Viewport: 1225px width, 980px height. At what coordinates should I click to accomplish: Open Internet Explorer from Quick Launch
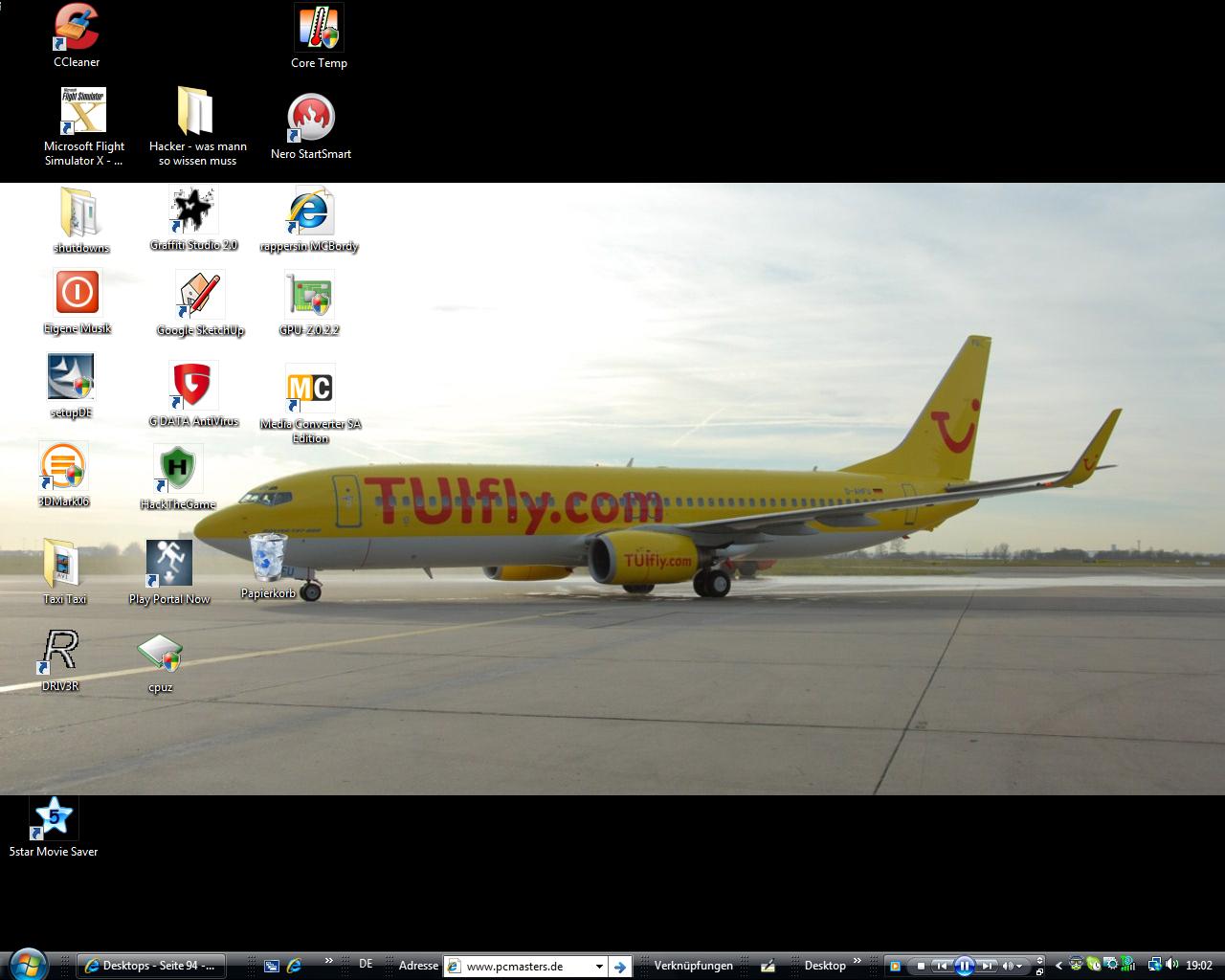[295, 967]
